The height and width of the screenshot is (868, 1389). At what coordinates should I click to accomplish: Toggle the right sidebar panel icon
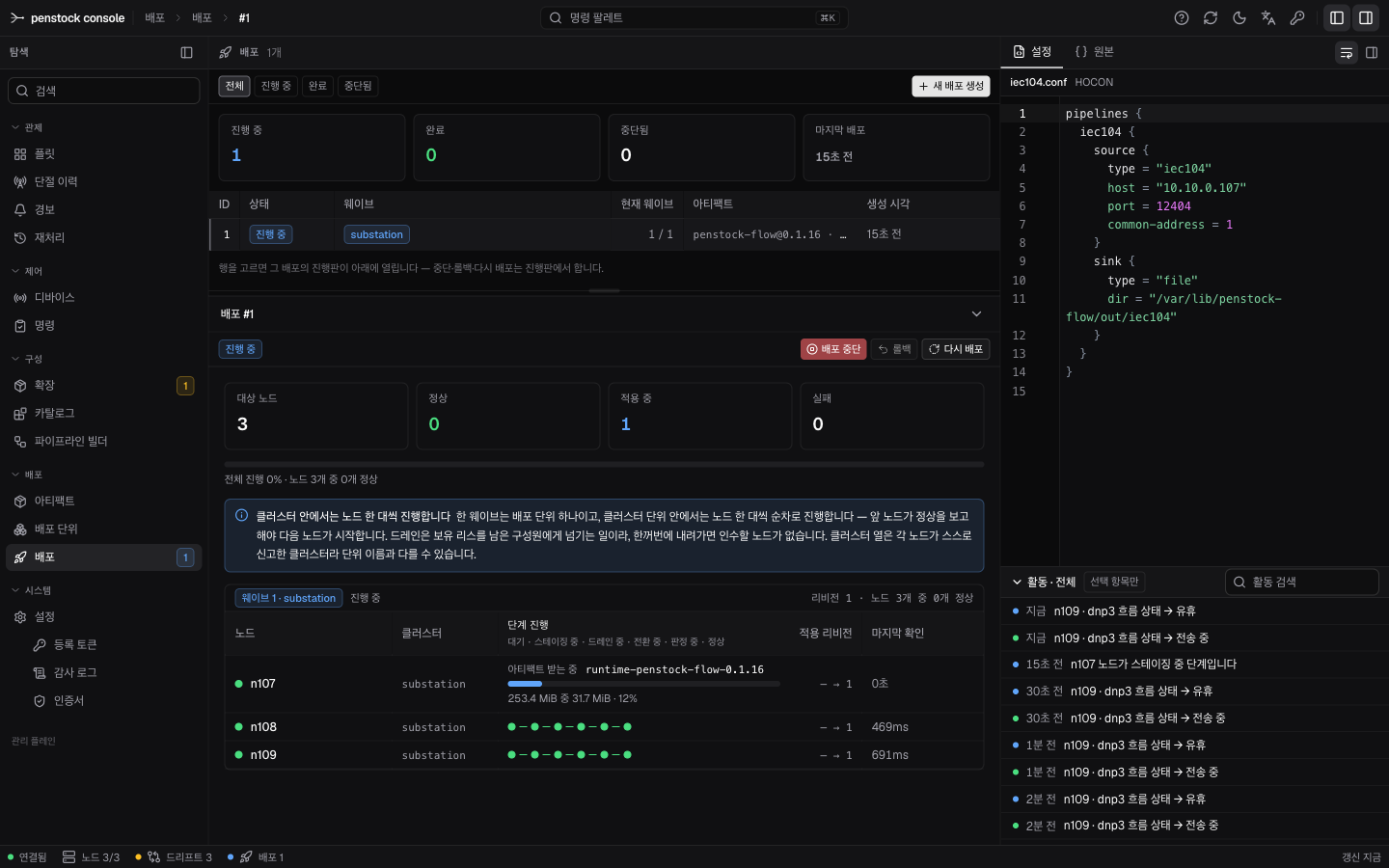click(x=1366, y=17)
